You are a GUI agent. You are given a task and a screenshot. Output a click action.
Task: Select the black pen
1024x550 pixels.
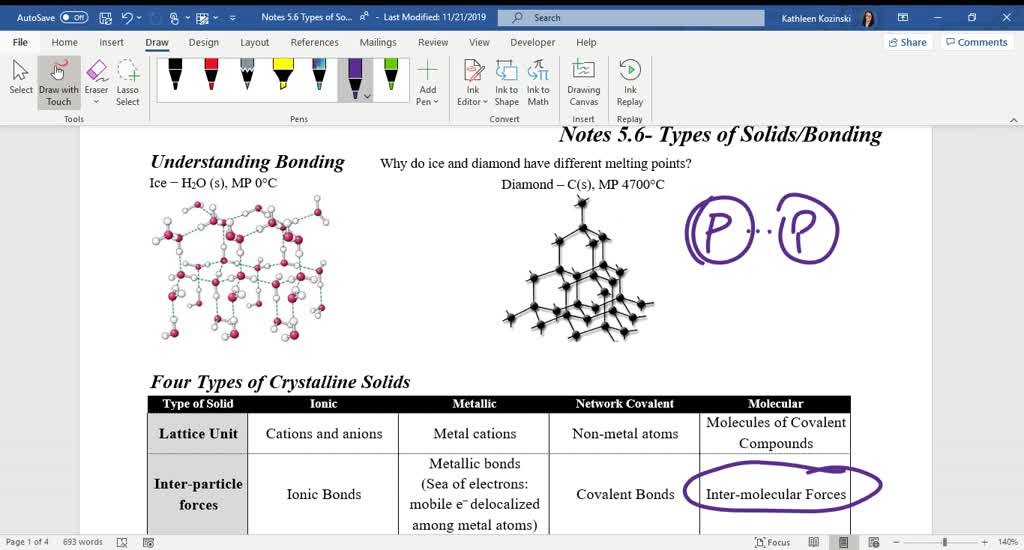point(175,74)
